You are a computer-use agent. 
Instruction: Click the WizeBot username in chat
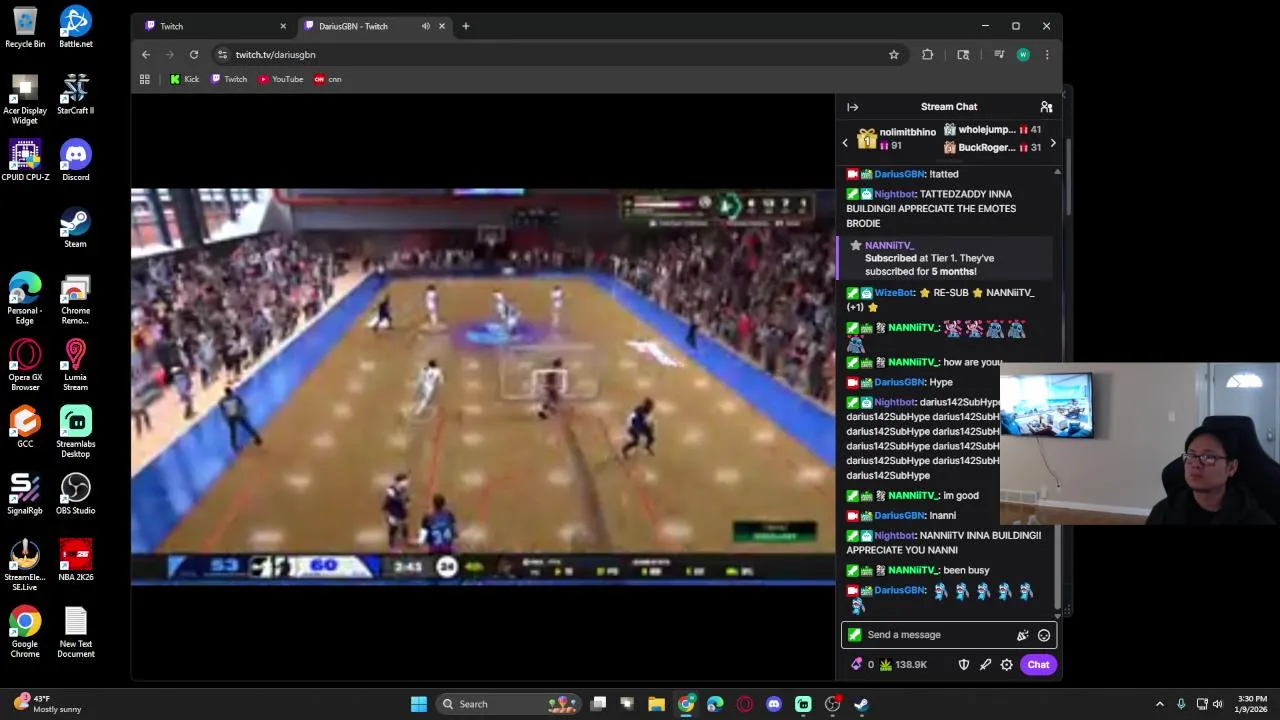[x=894, y=293]
